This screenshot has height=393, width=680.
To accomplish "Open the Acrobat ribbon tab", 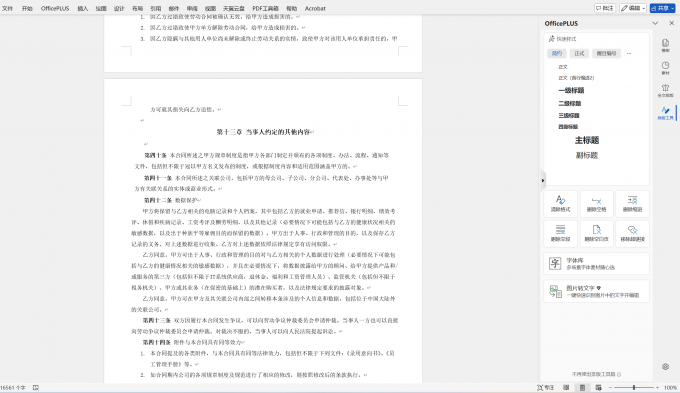I will tap(315, 8).
